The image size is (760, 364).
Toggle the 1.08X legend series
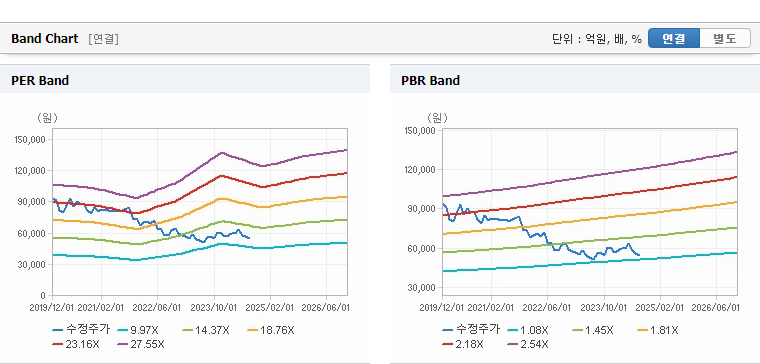(x=527, y=330)
